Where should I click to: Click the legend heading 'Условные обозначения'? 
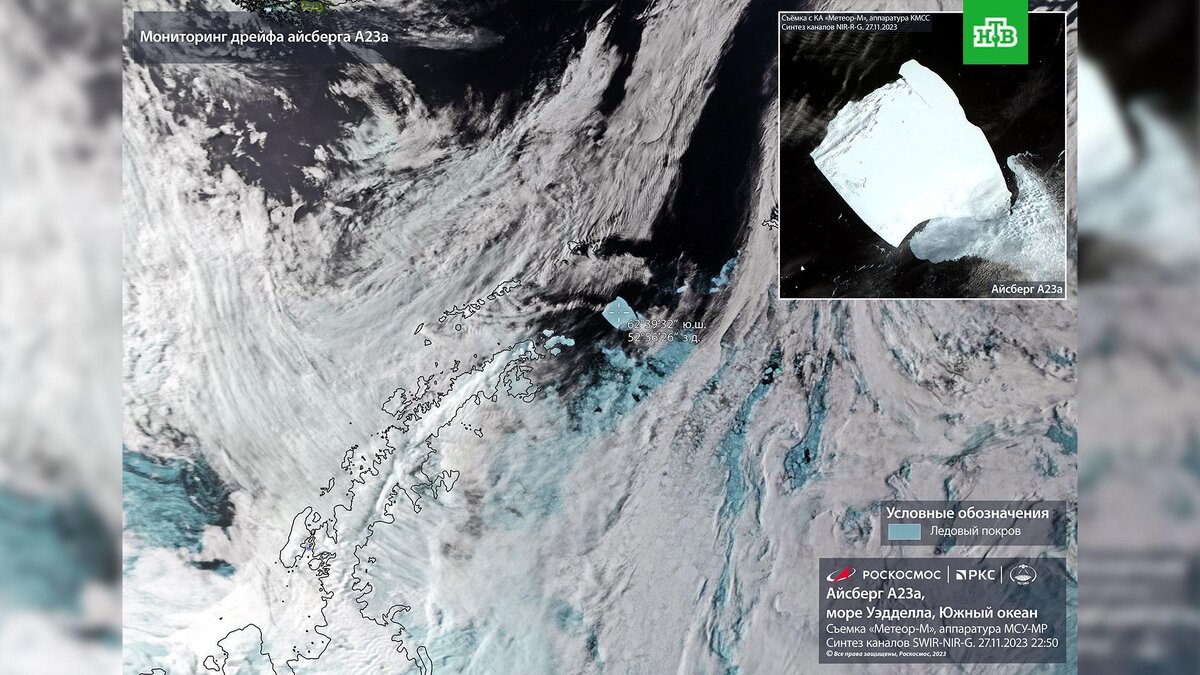tap(968, 513)
